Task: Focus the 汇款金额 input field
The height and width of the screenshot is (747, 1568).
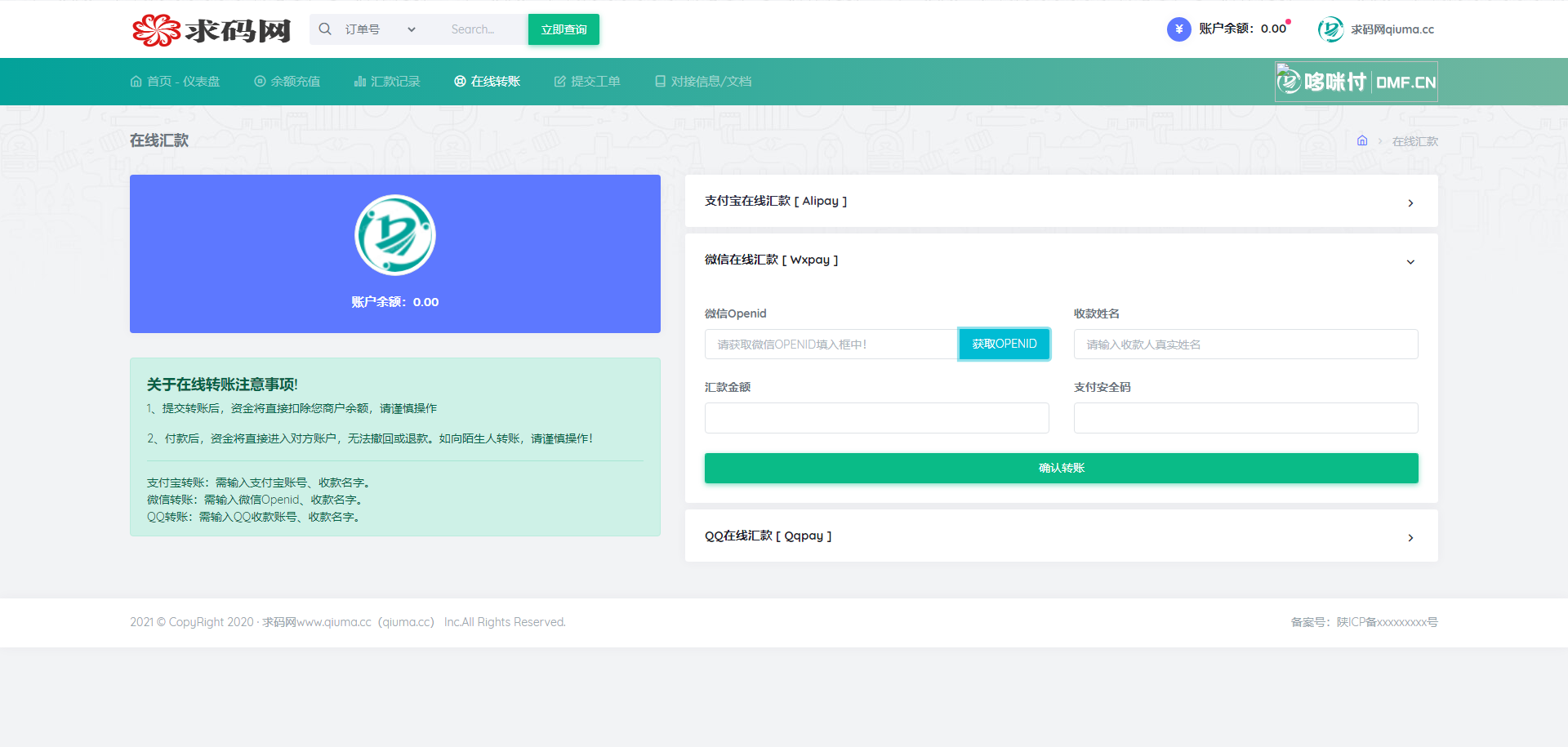Action: click(876, 418)
